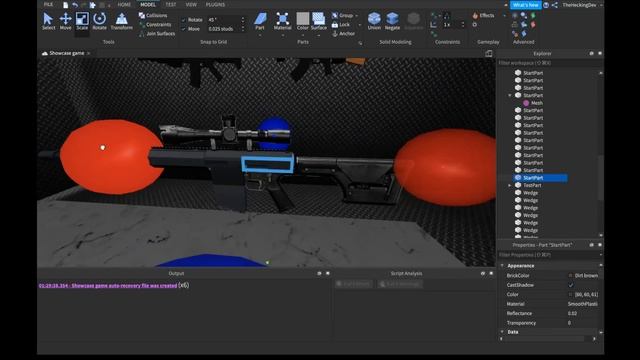640x360 pixels.
Task: Open the FILE menu
Action: click(x=49, y=5)
